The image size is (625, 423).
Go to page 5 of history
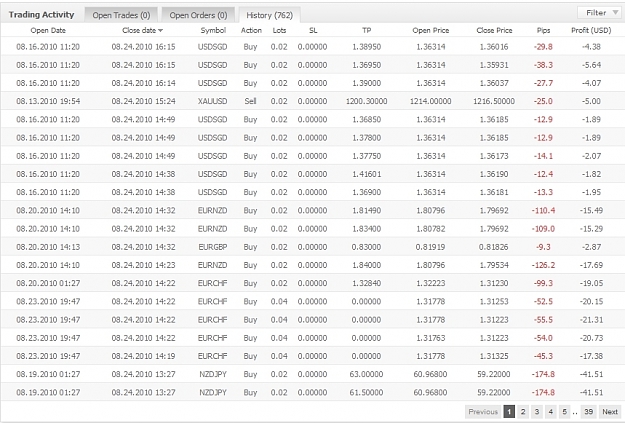(564, 411)
